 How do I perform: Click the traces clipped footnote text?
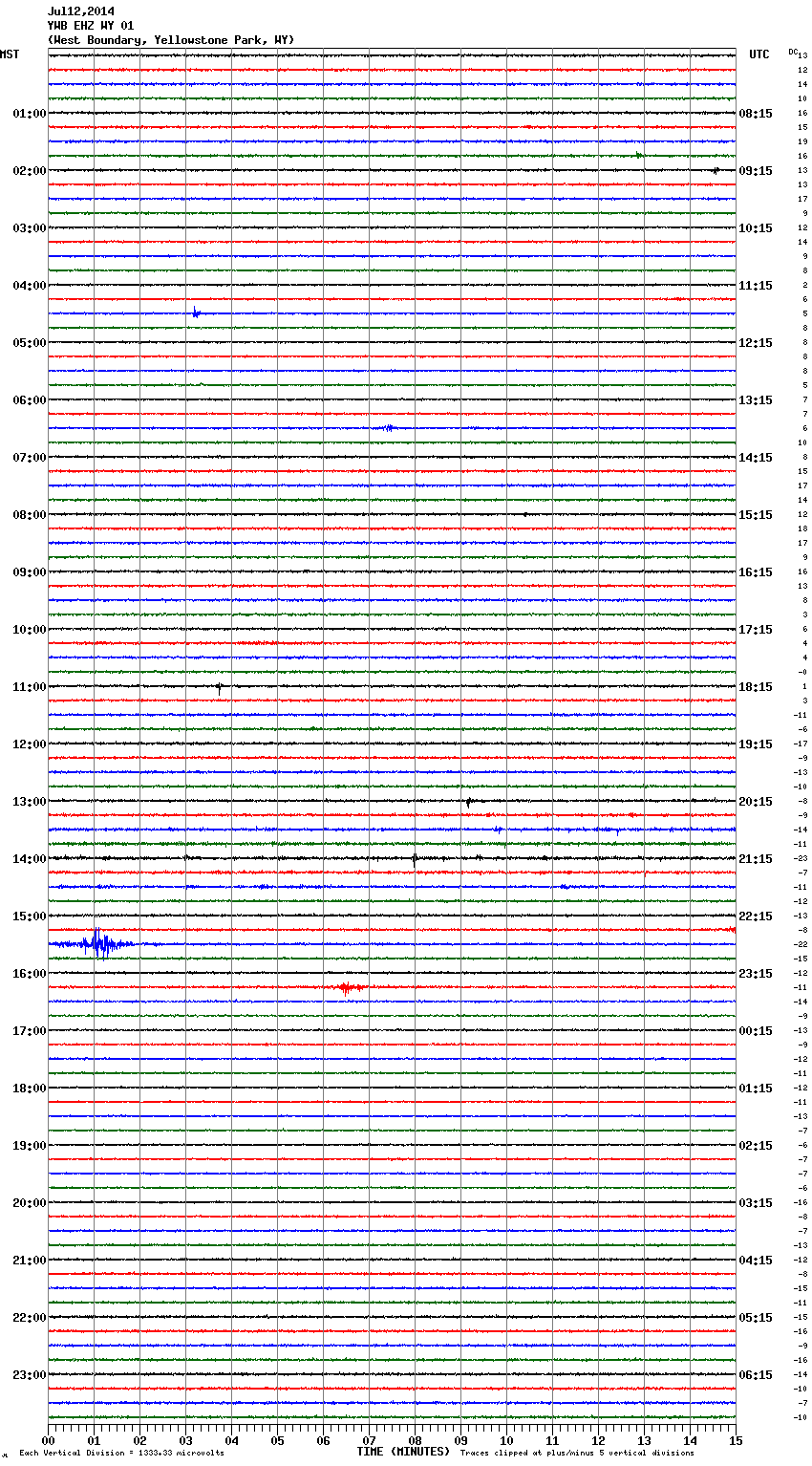[577, 1453]
